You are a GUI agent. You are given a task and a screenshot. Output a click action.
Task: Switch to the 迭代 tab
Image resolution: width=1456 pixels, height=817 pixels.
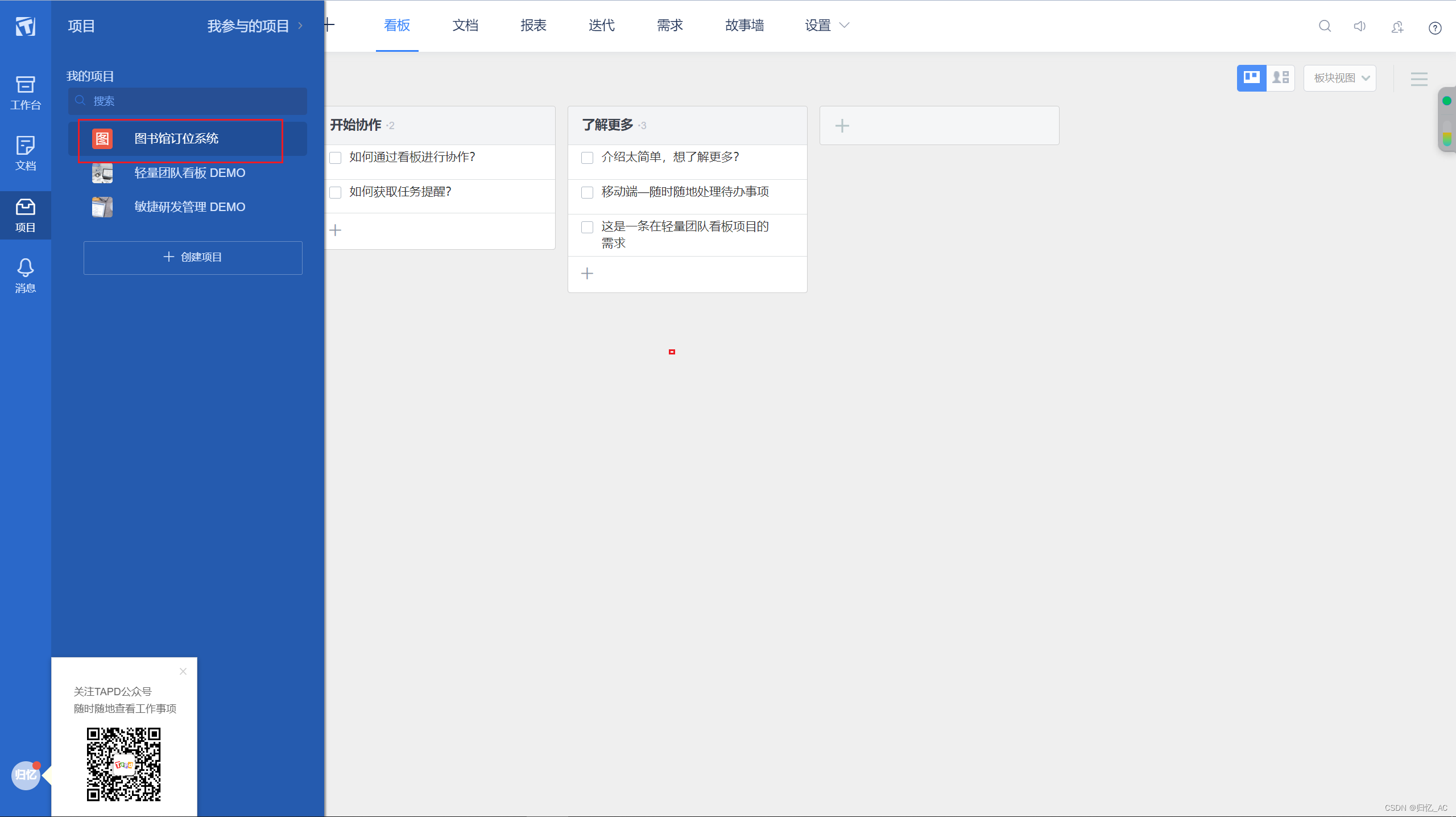point(601,26)
